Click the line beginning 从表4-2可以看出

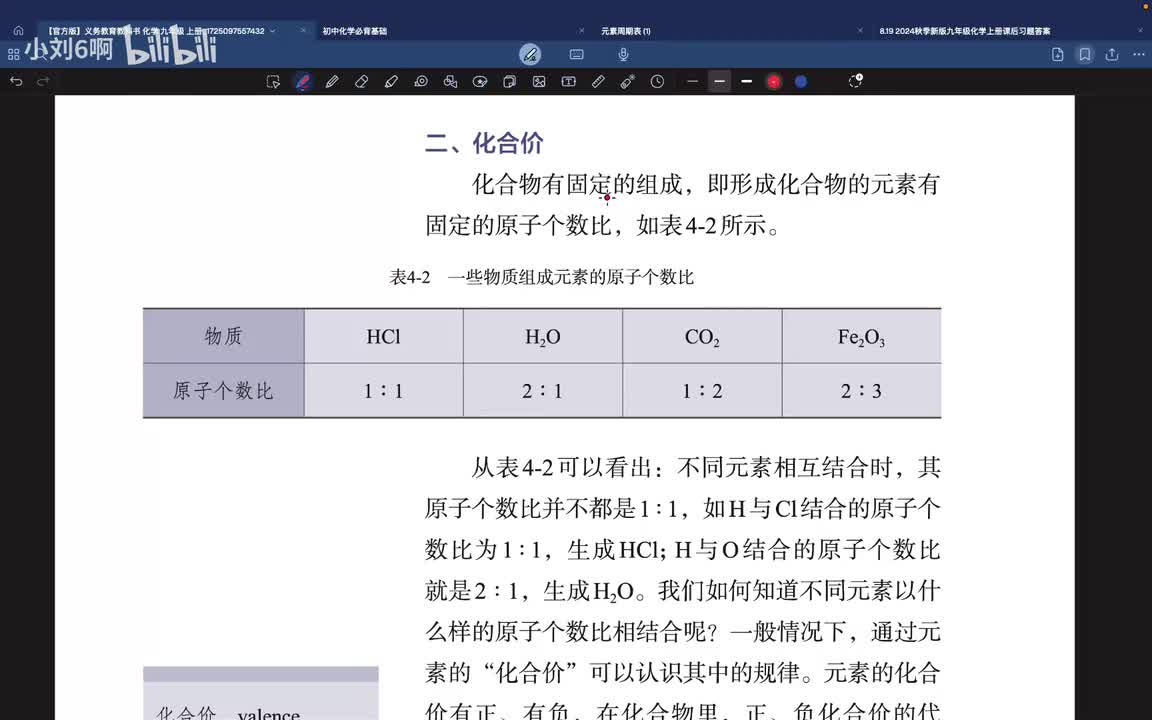[x=705, y=467]
